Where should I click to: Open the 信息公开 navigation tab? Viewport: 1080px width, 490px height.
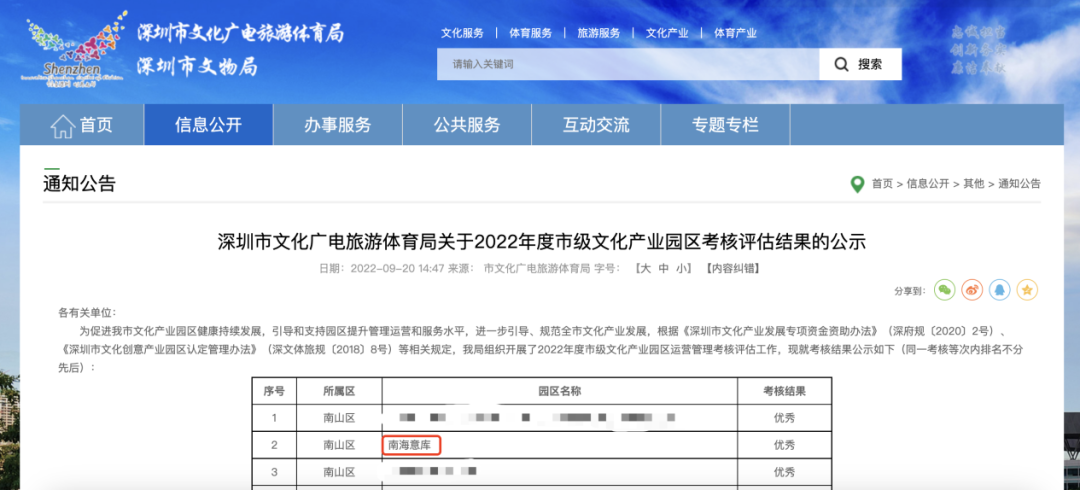(208, 125)
